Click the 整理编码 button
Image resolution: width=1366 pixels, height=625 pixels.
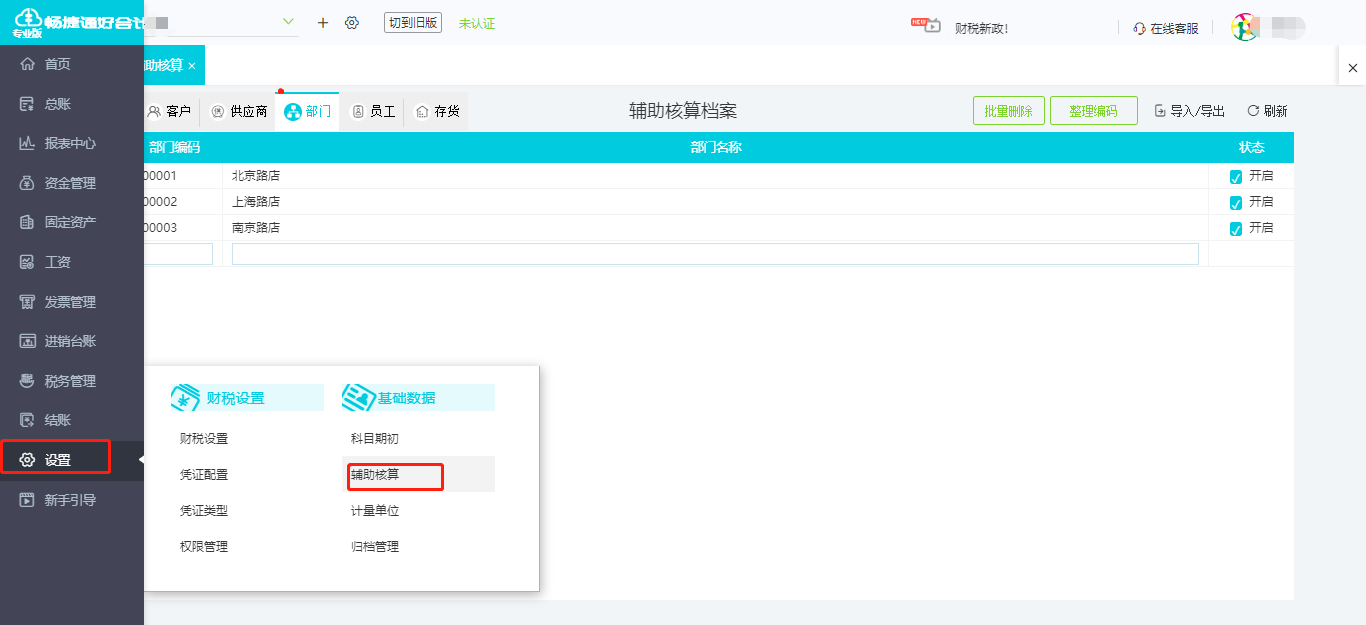(1093, 111)
